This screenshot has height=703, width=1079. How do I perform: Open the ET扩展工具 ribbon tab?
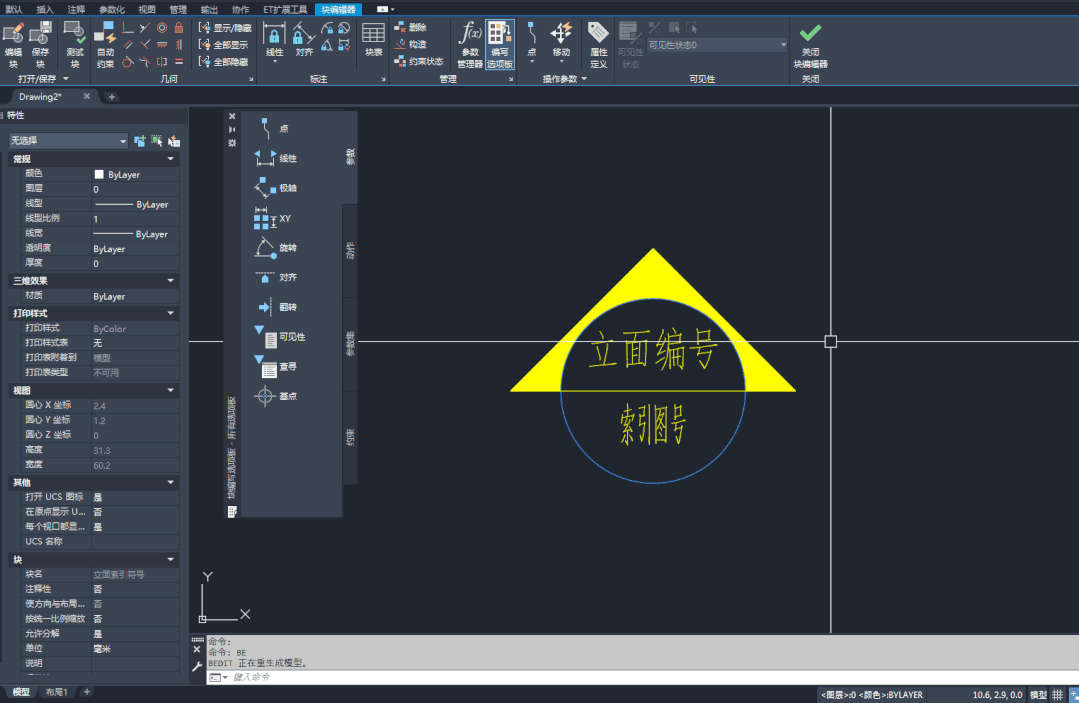[x=285, y=9]
